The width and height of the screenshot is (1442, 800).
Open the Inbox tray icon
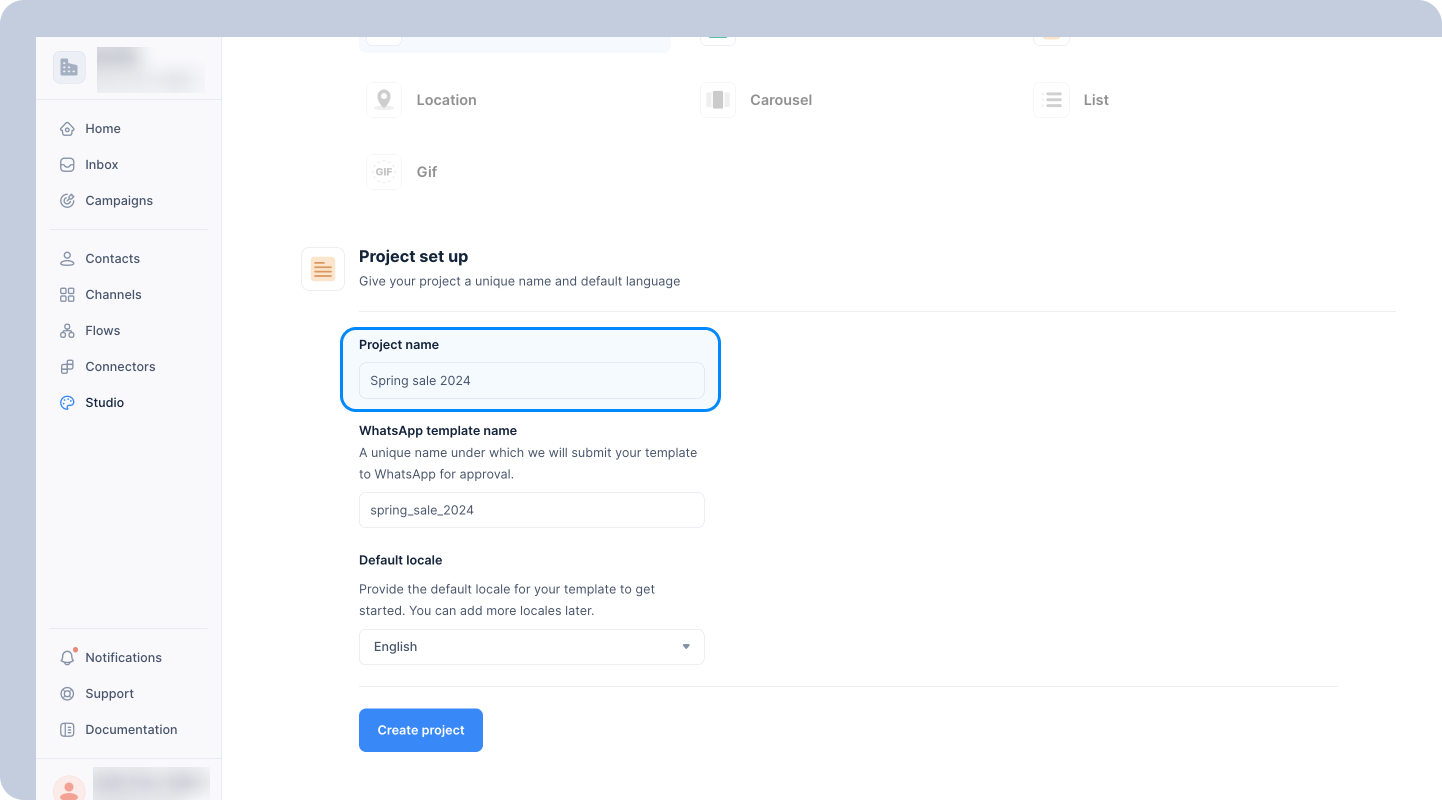[x=67, y=165]
